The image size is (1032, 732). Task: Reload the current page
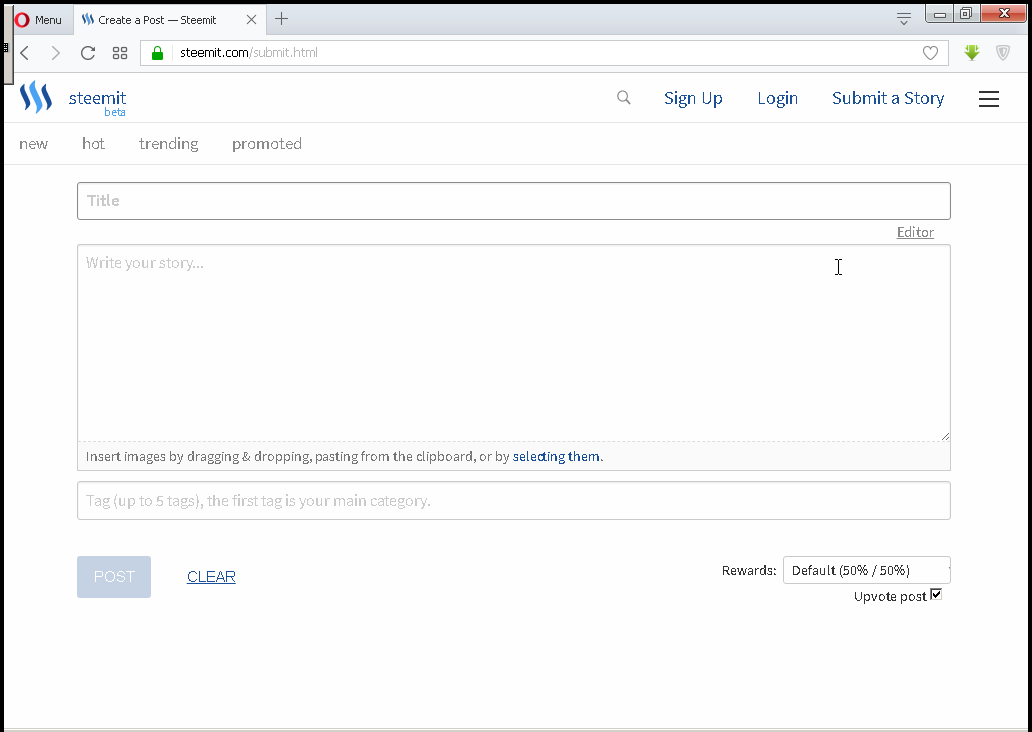(x=88, y=53)
